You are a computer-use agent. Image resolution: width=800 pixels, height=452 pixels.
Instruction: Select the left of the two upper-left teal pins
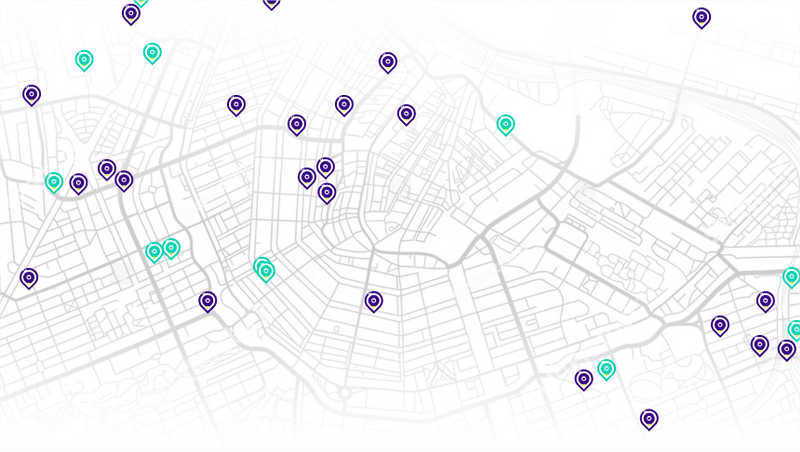(84, 61)
